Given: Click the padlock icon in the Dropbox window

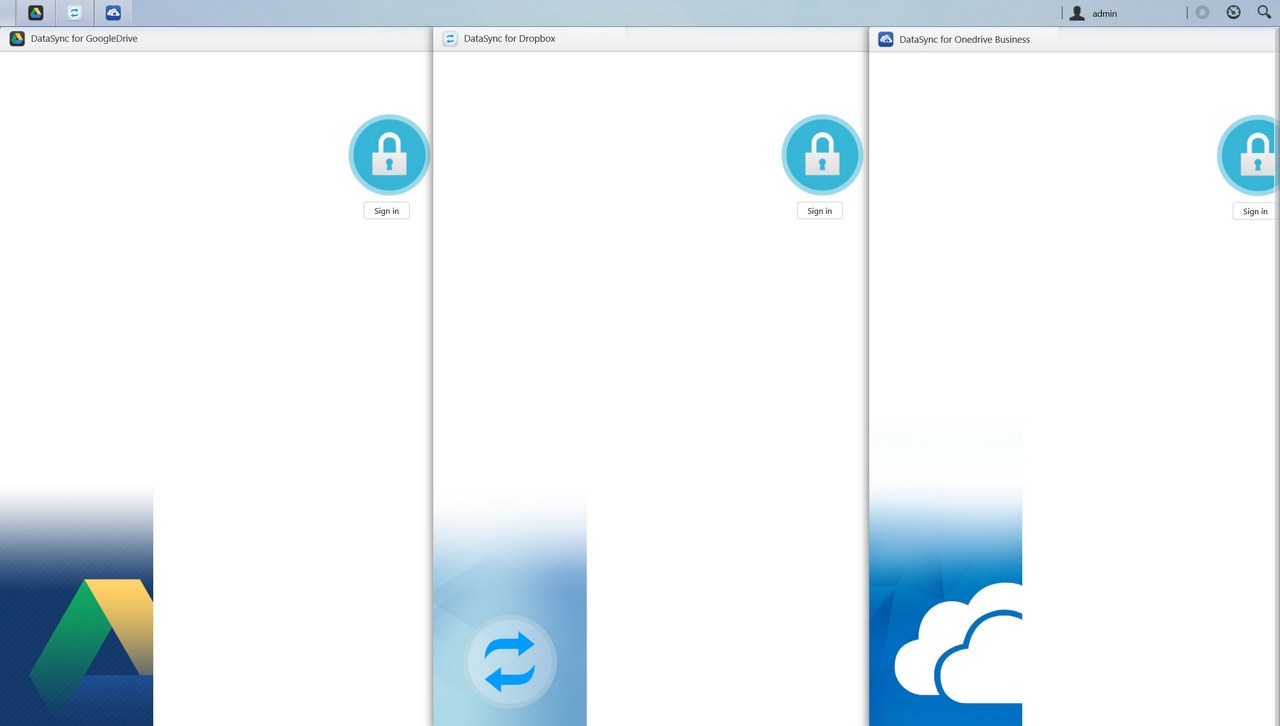Looking at the screenshot, I should click(x=822, y=155).
